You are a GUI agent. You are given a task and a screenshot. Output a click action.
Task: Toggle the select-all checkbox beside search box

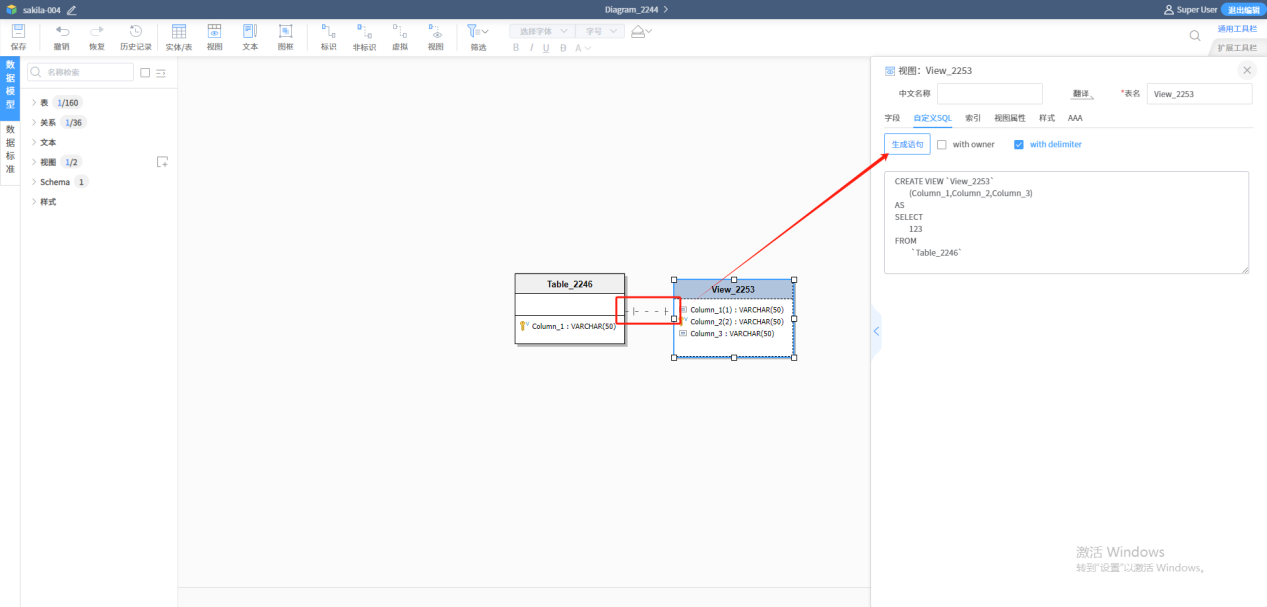pyautogui.click(x=145, y=73)
